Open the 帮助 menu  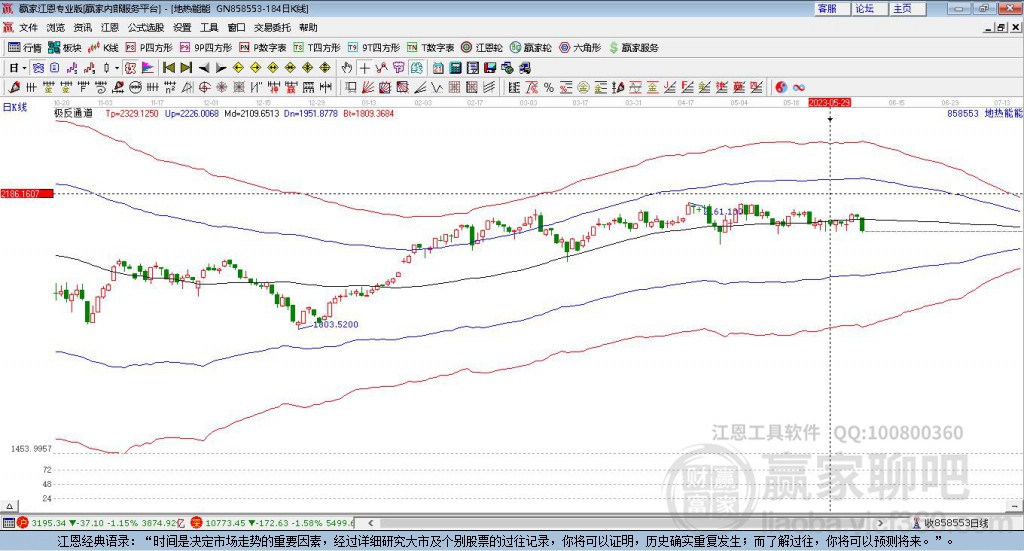point(308,27)
